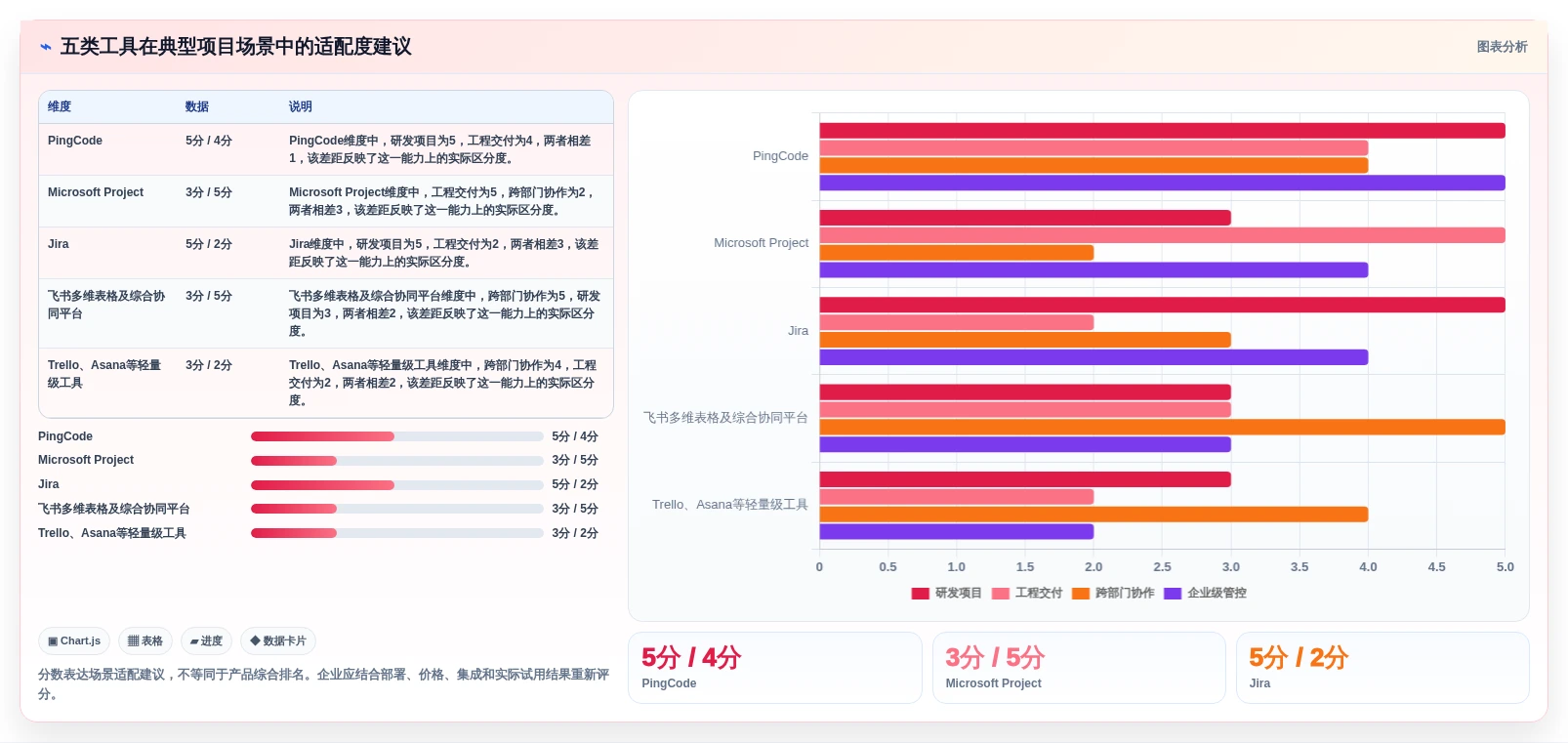Toggle the 跨部门协作 legend swatch
The image size is (1568, 743).
(x=1080, y=594)
